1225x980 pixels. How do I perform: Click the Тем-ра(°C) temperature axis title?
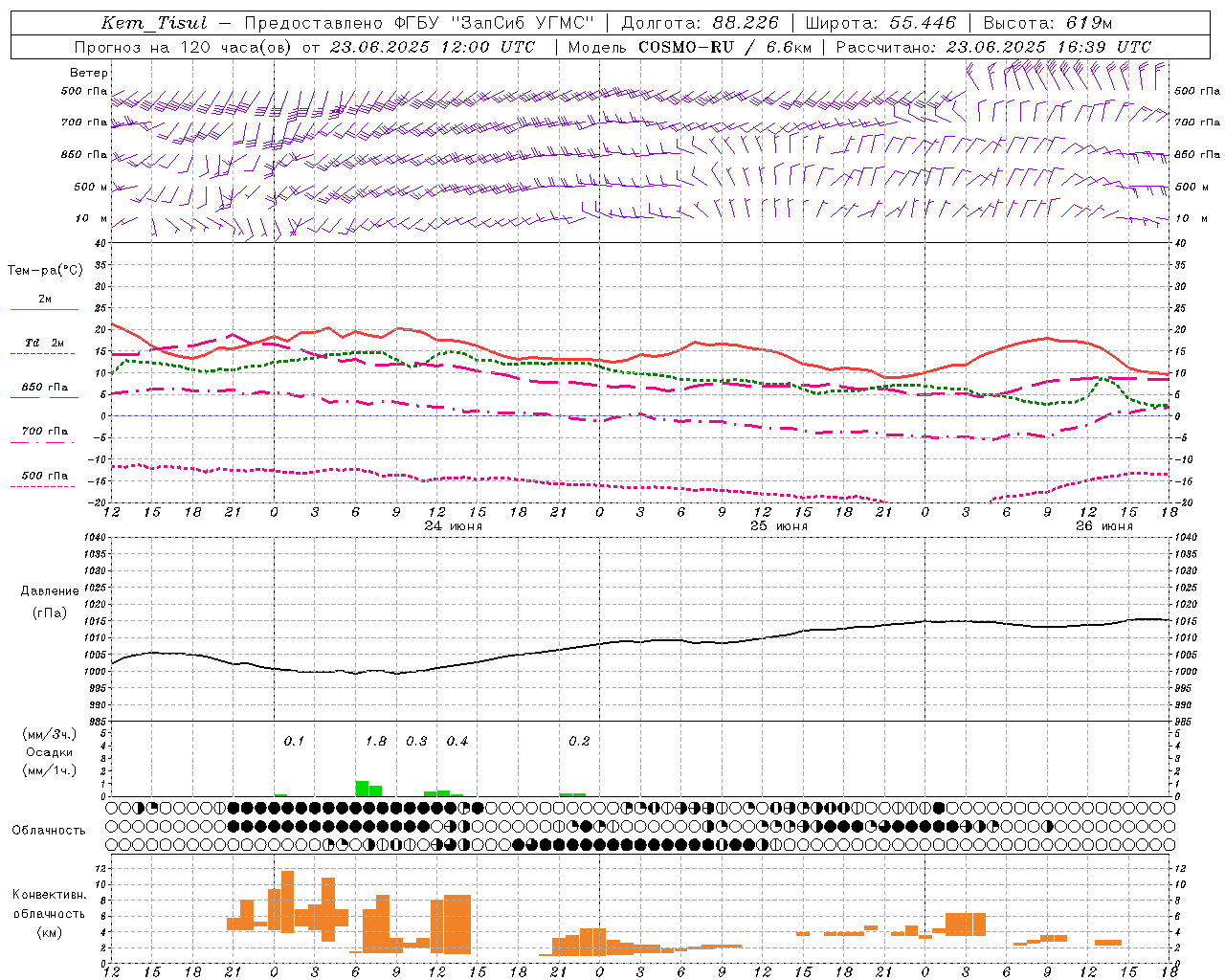pos(45,271)
